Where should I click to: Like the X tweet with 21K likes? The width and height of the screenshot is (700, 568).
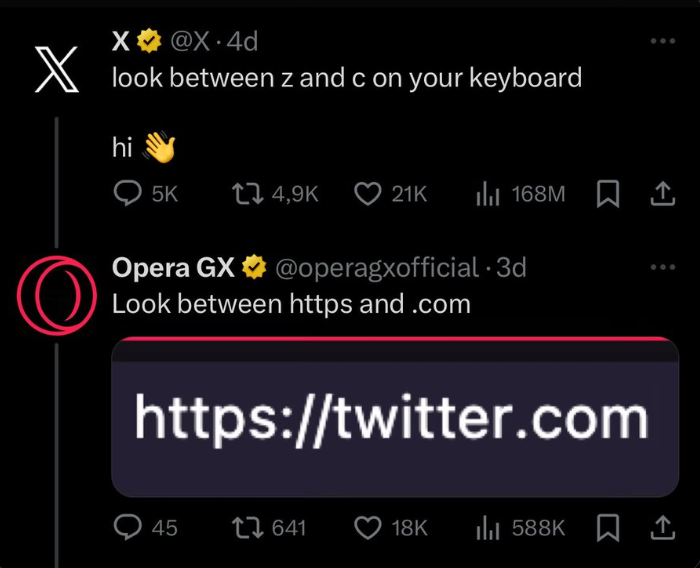(369, 194)
